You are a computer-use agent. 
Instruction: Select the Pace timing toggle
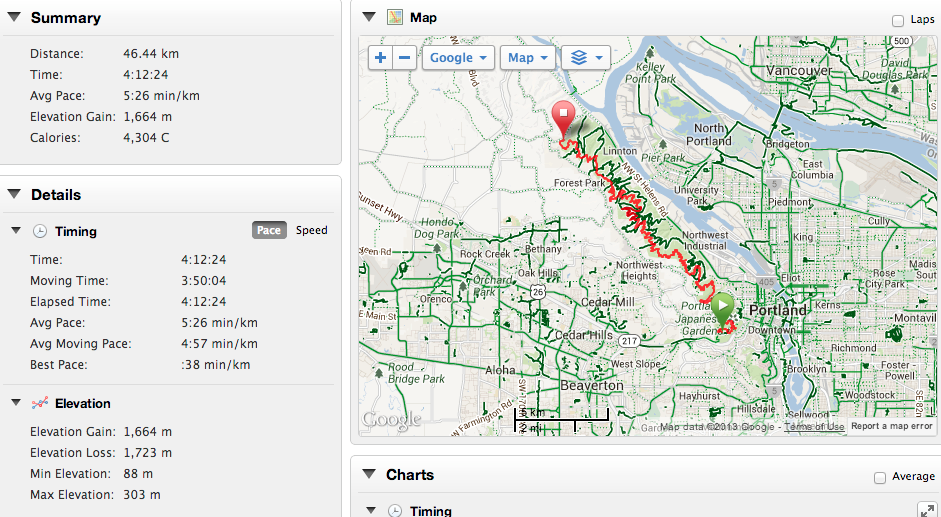pyautogui.click(x=269, y=230)
